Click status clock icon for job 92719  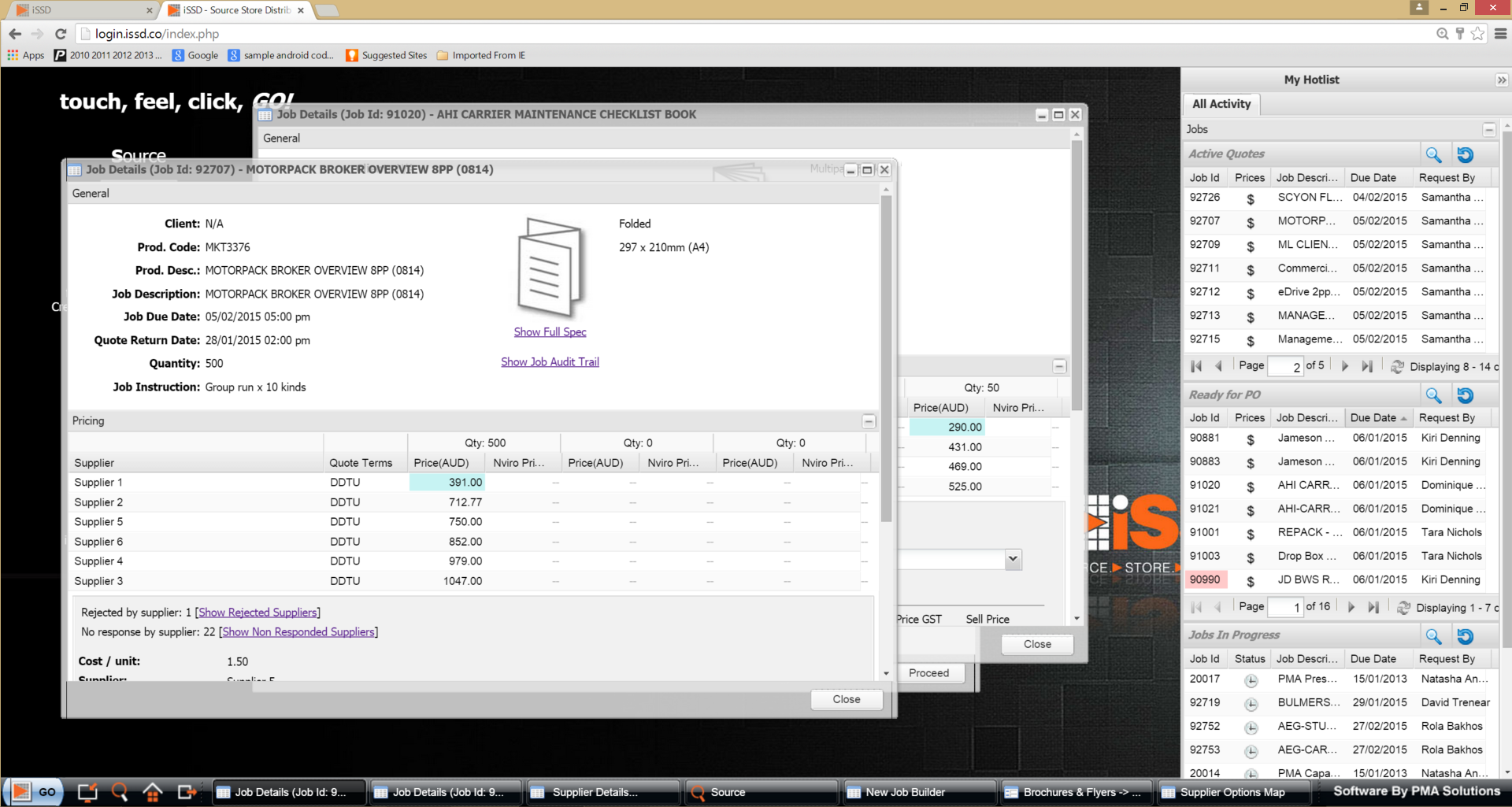[1250, 703]
